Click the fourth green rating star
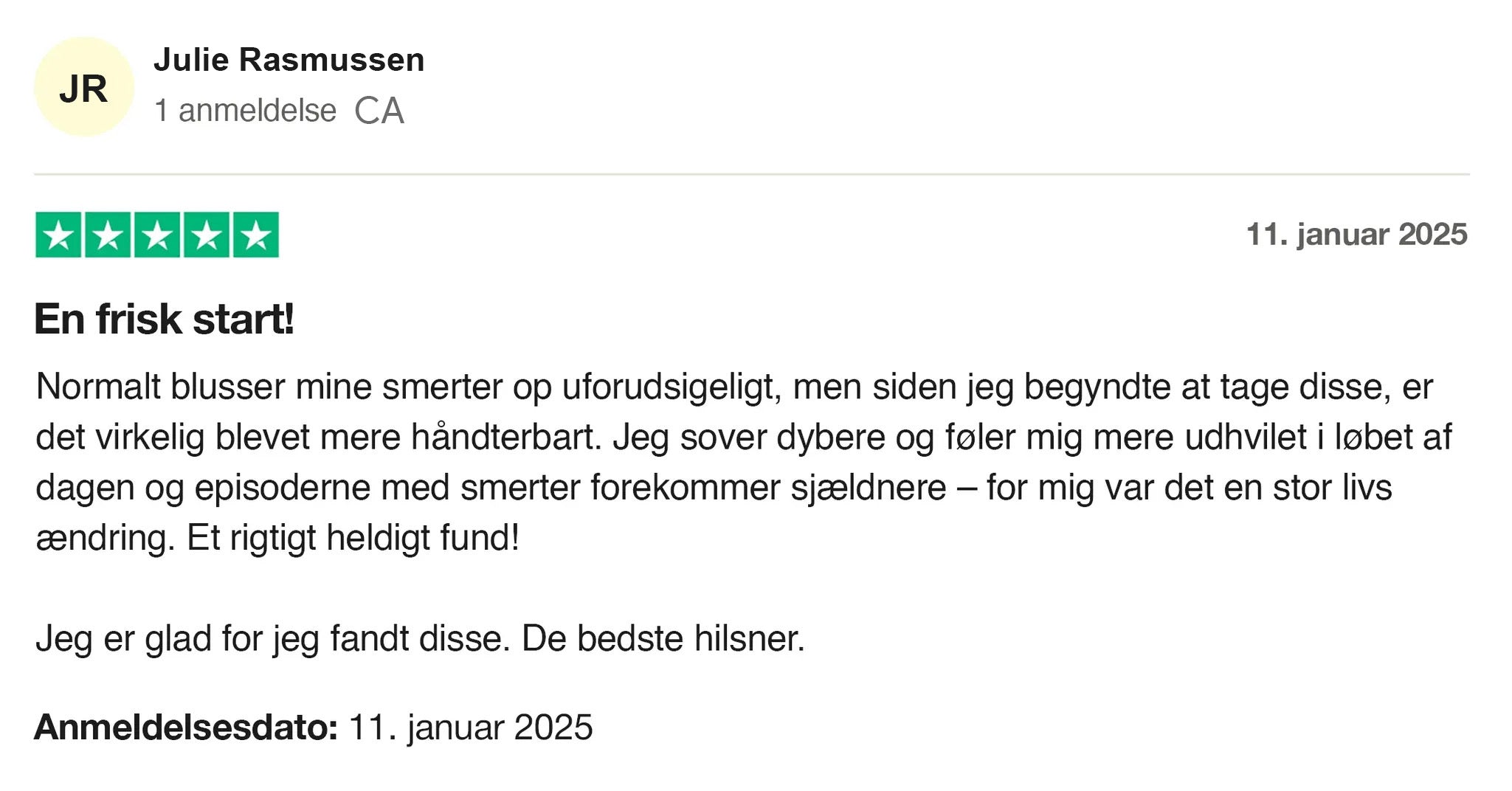Screen dimensions: 1512x791 tap(207, 235)
